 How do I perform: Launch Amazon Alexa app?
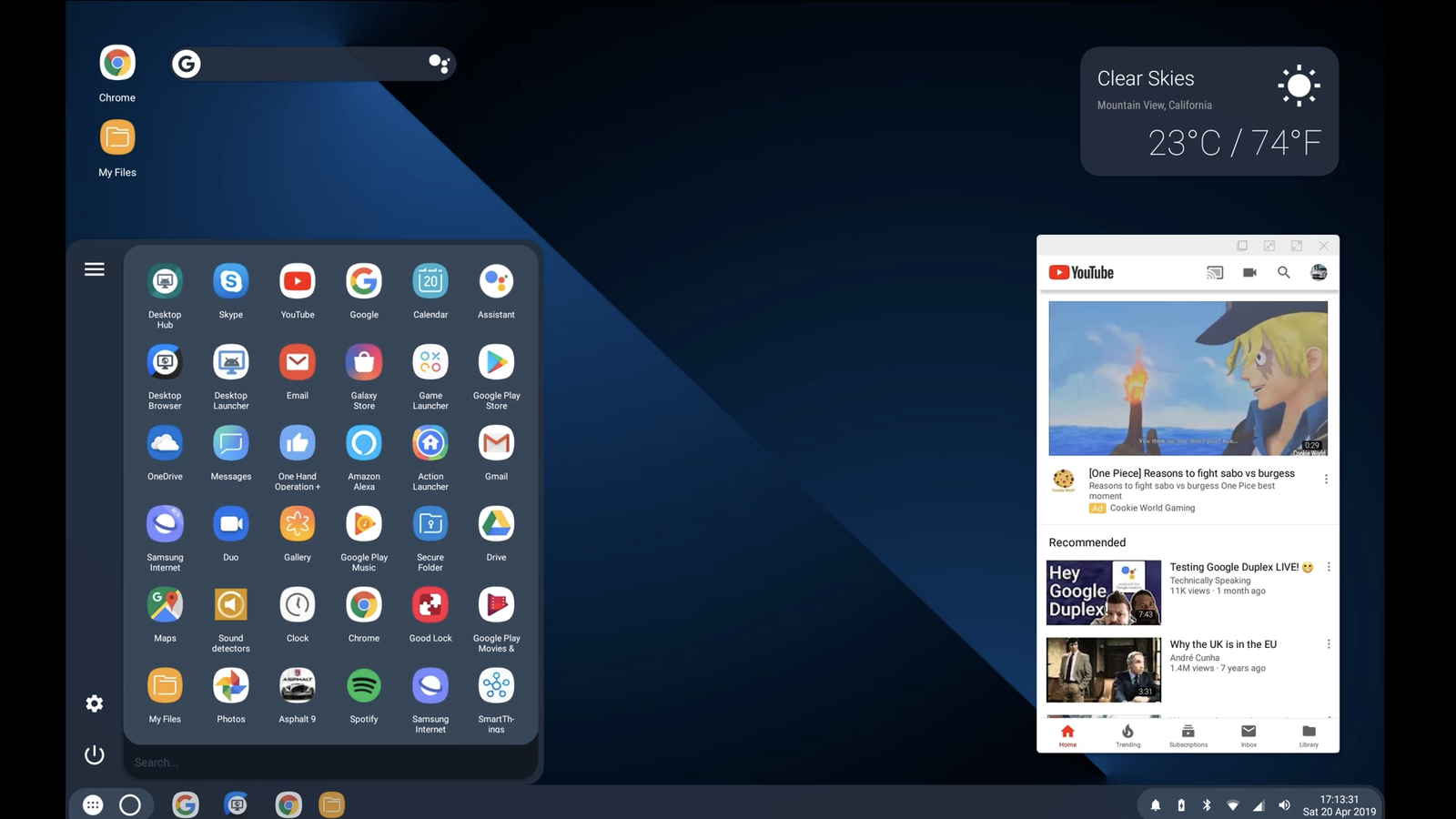tap(363, 444)
